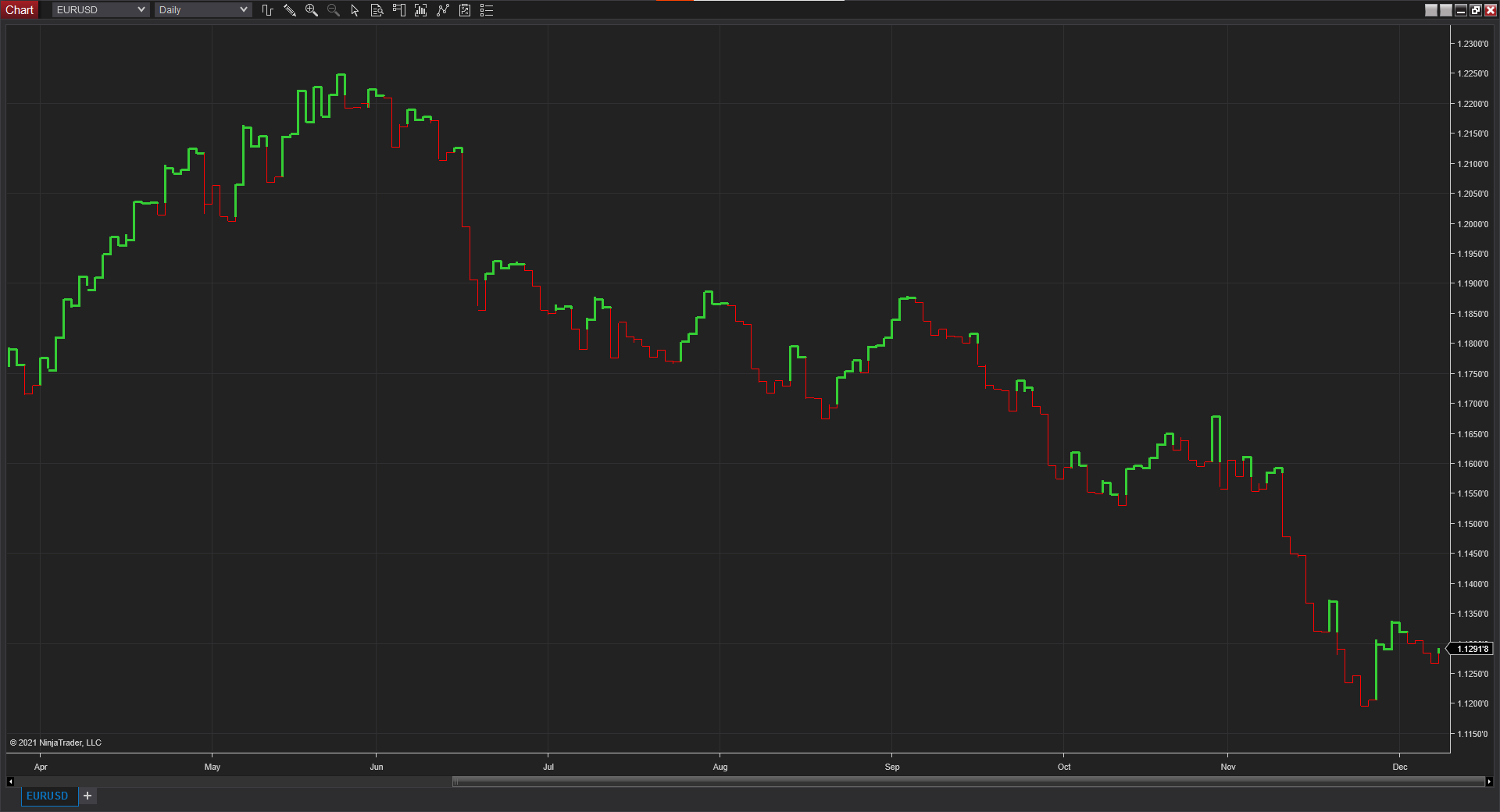This screenshot has width=1500, height=812.
Task: Open the data series clipboard icon
Action: 465,10
